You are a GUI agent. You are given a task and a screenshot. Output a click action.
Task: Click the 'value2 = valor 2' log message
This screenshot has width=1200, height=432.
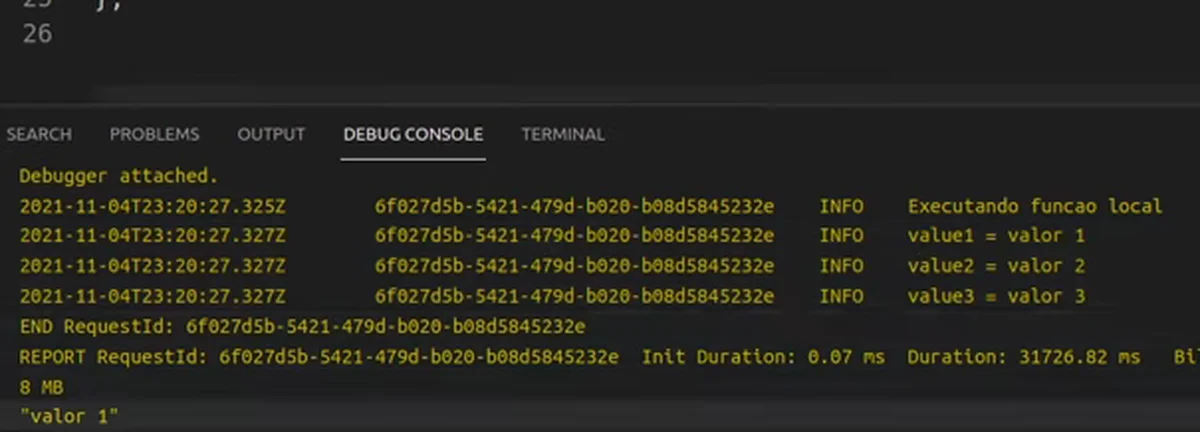pyautogui.click(x=996, y=266)
